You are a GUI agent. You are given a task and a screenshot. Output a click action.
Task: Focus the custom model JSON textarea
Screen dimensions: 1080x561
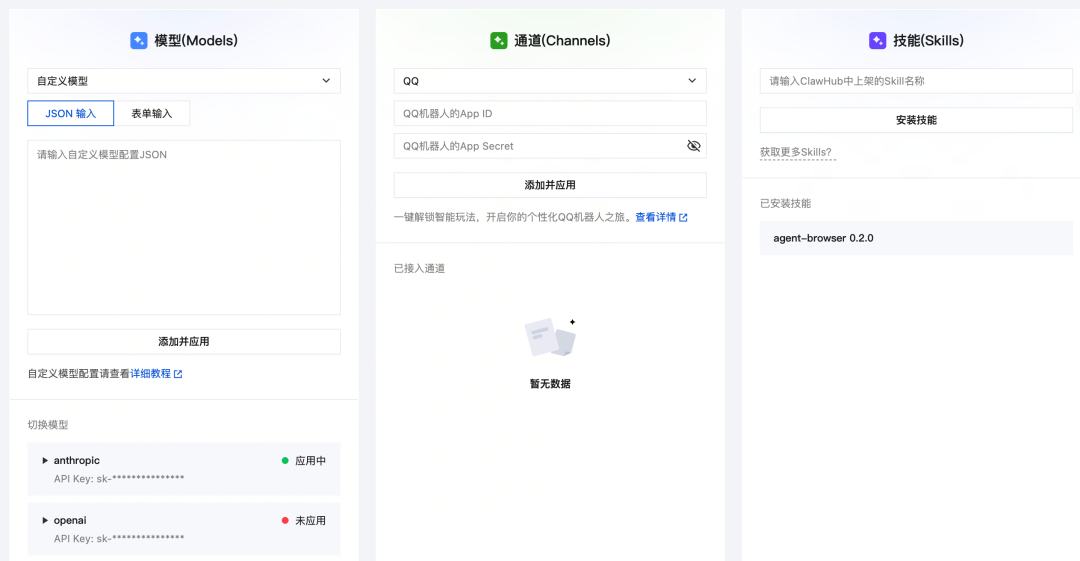coord(184,227)
